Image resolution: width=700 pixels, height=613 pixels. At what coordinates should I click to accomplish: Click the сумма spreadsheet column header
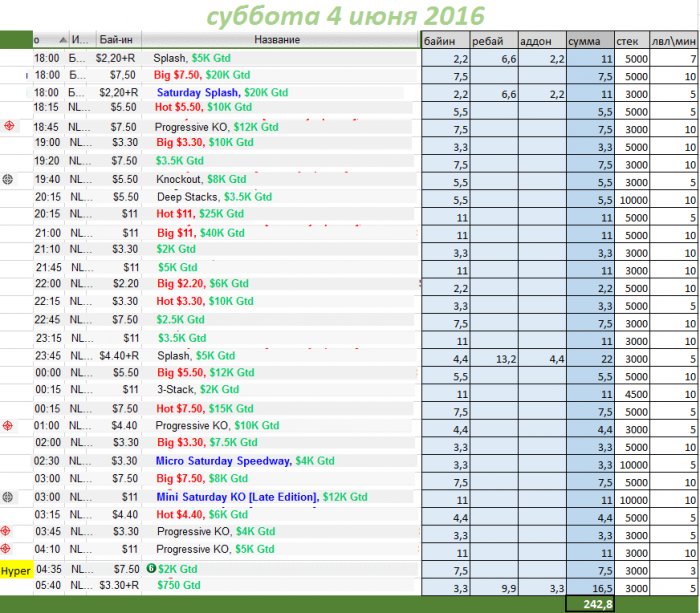tap(590, 41)
